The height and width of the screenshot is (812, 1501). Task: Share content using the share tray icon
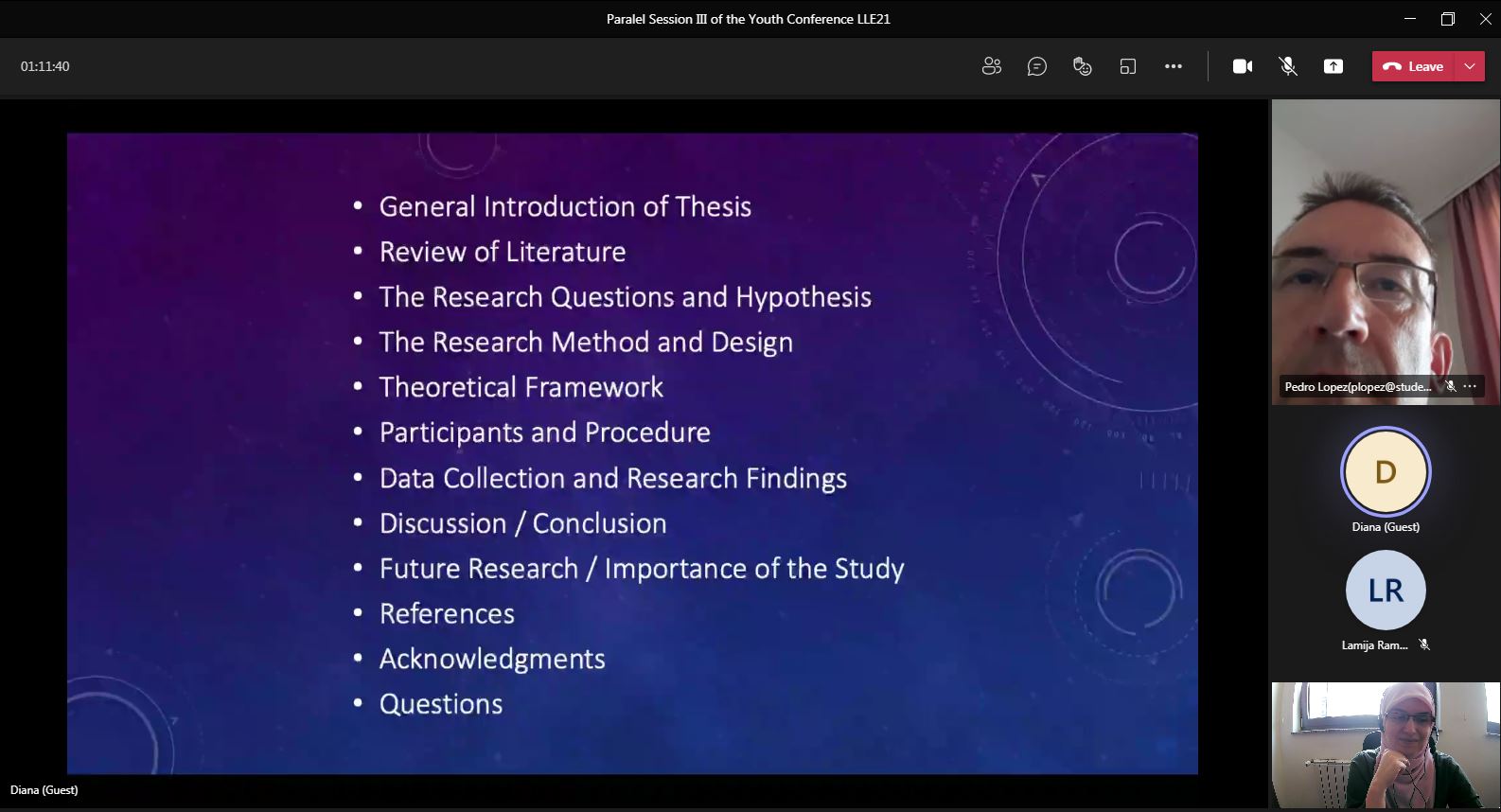1333,66
